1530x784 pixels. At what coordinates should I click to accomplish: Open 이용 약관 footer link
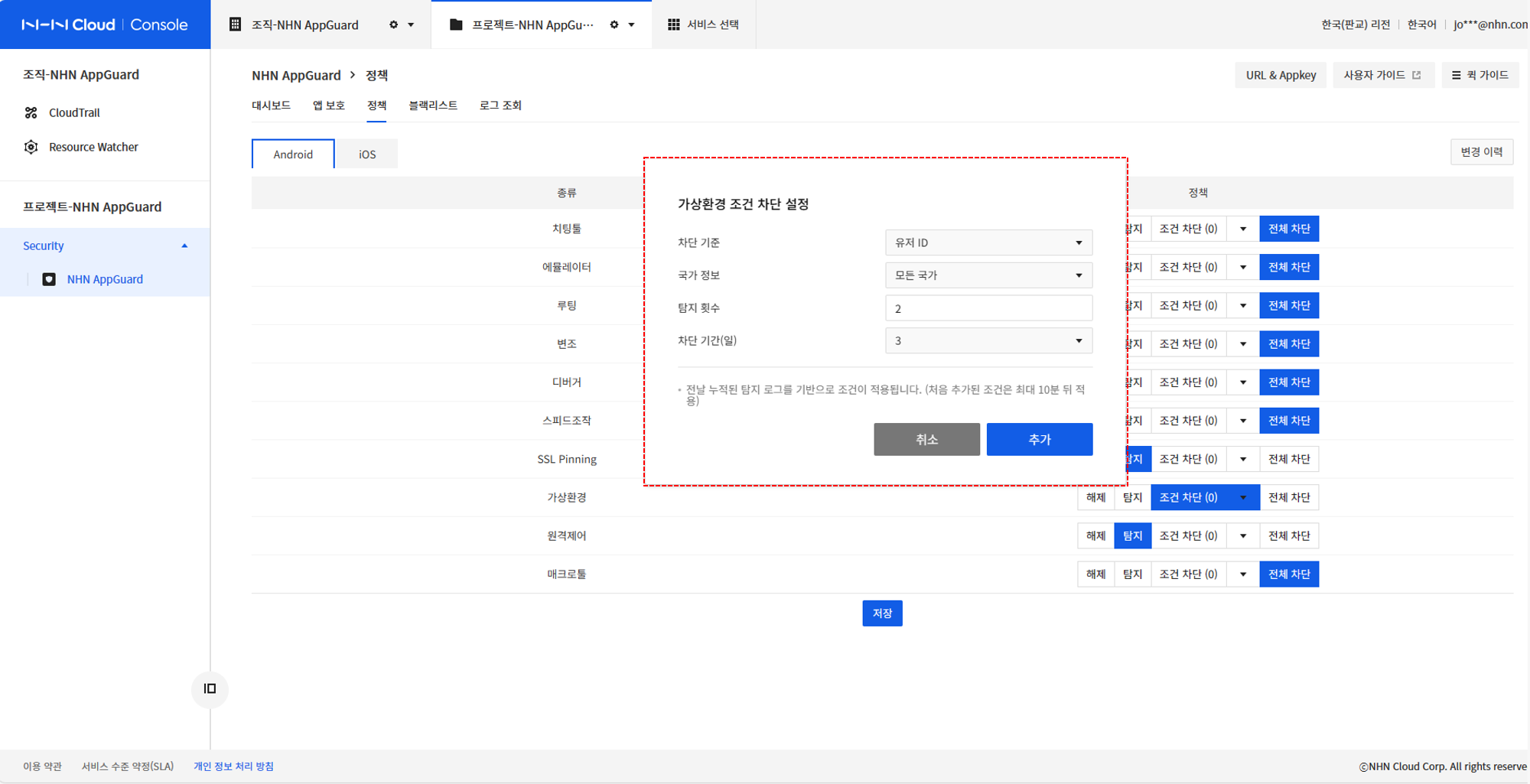pyautogui.click(x=42, y=766)
